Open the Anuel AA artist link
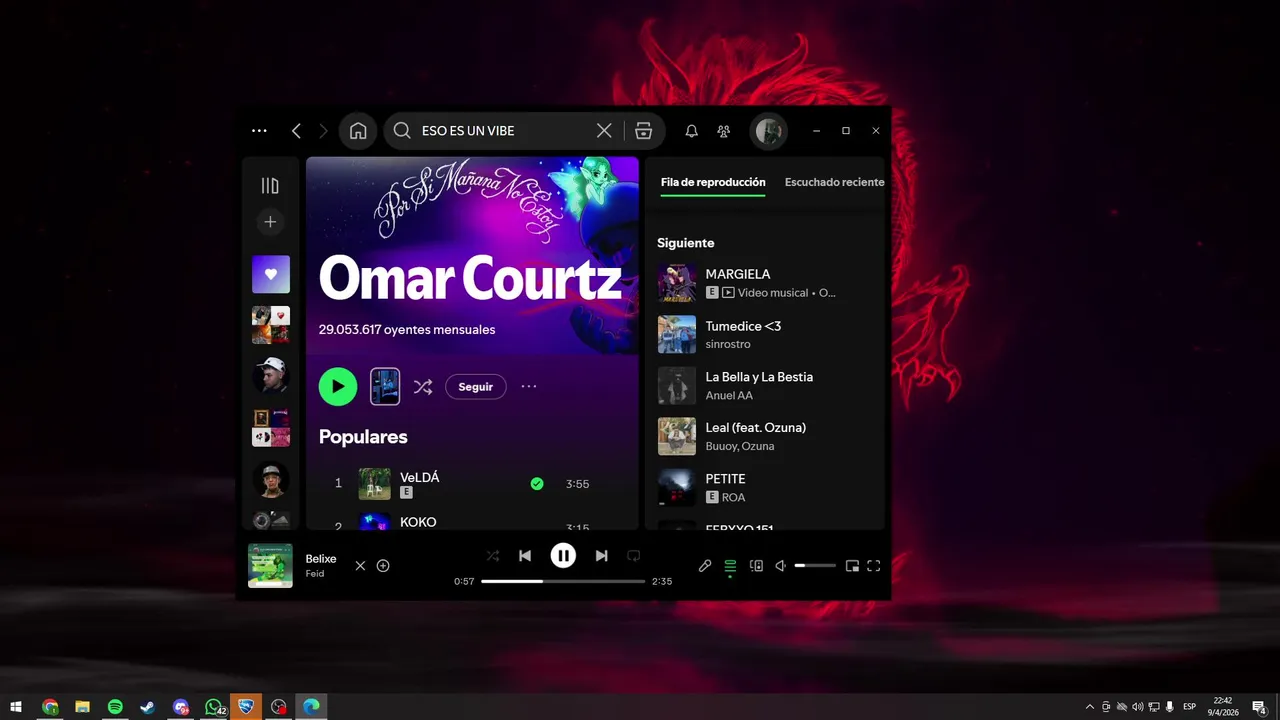This screenshot has height=720, width=1280. point(729,395)
